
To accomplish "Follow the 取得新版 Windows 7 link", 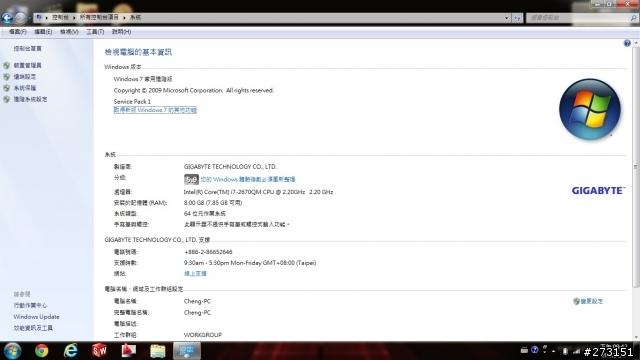I will (155, 110).
